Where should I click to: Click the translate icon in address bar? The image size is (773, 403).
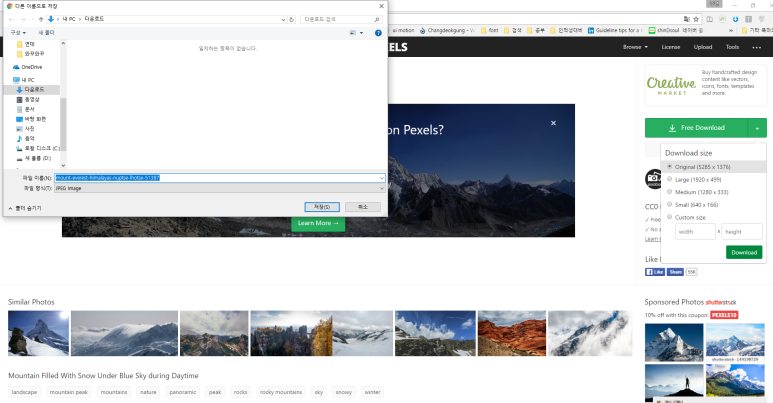point(687,19)
